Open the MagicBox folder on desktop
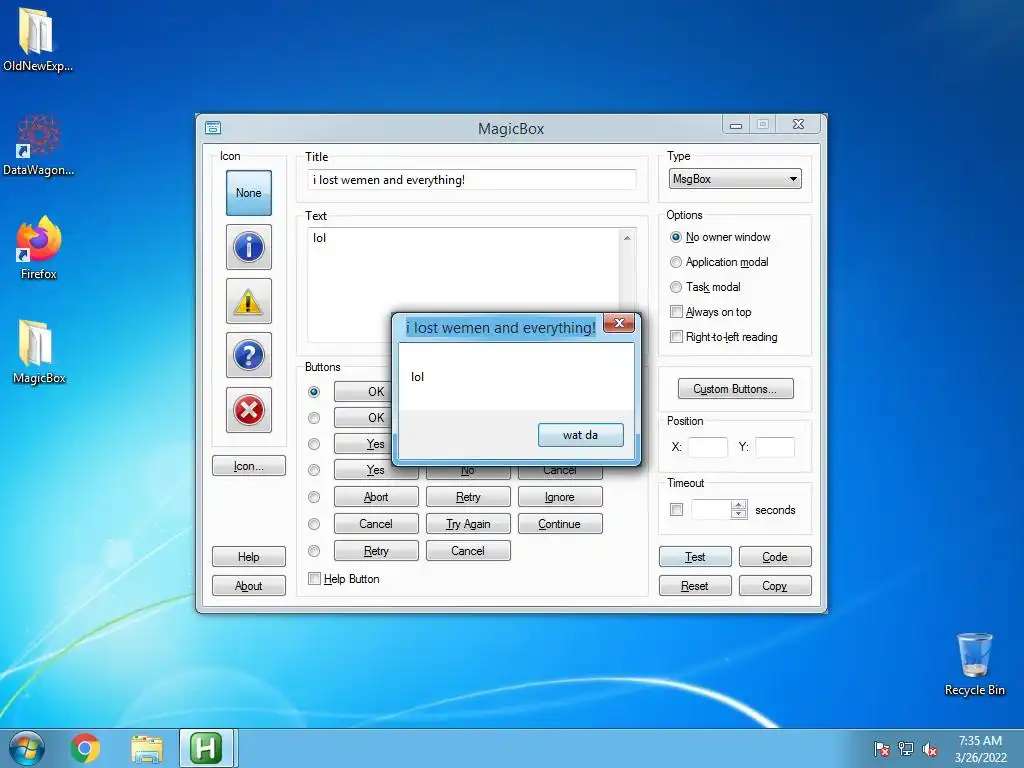 tap(39, 351)
